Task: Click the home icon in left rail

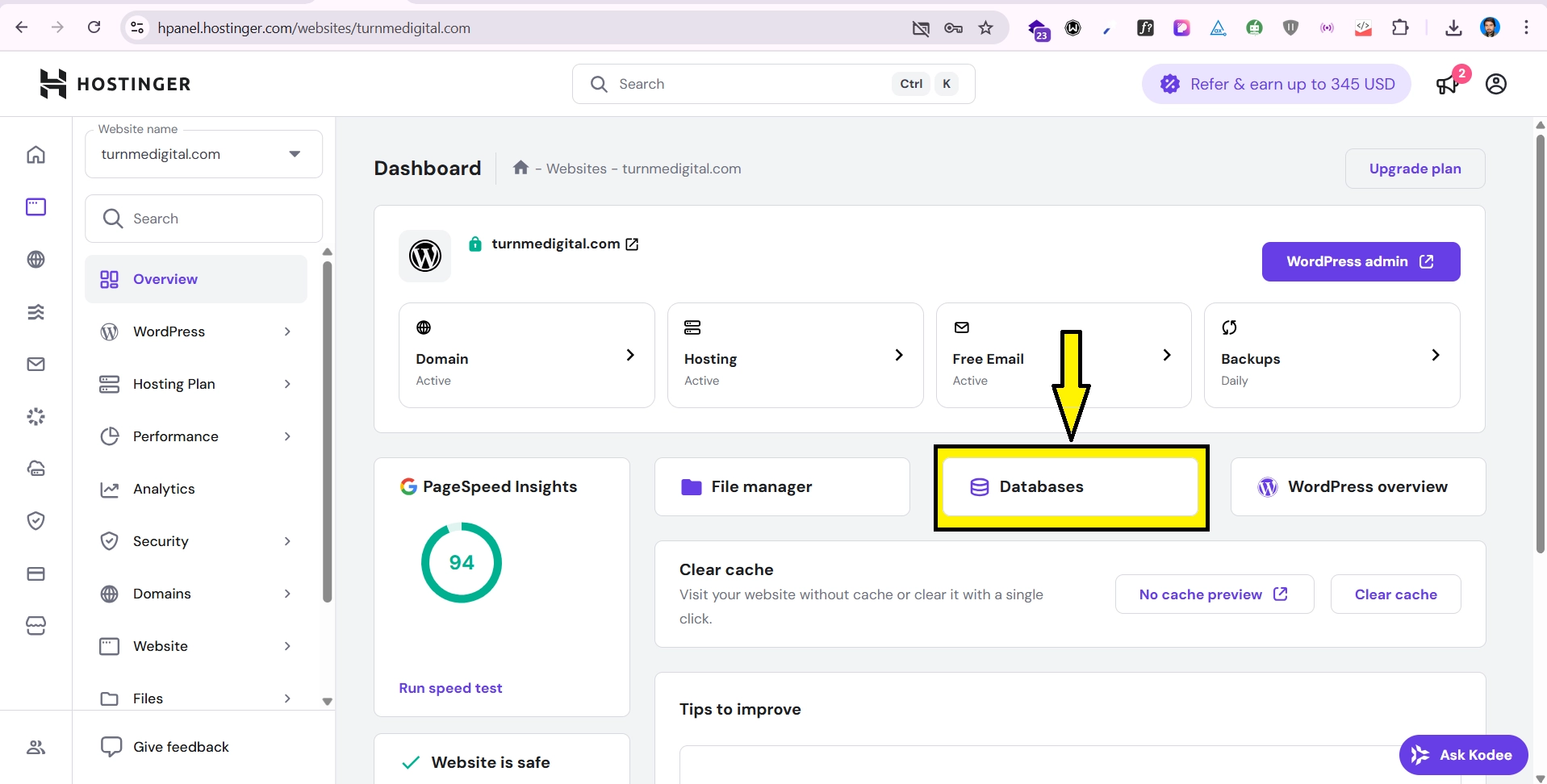Action: (x=36, y=155)
